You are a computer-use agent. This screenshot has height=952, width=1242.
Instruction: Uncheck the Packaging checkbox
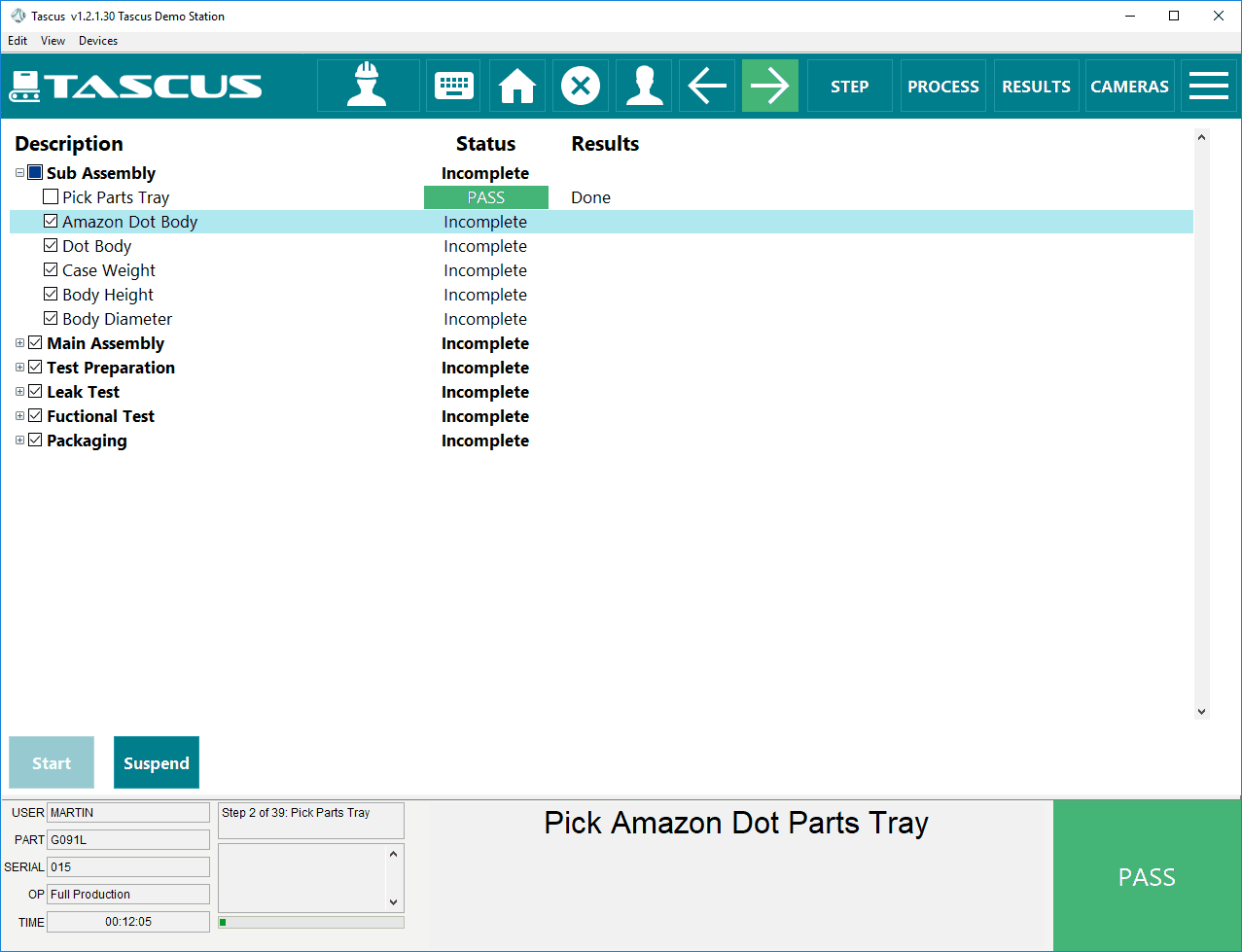[x=35, y=440]
